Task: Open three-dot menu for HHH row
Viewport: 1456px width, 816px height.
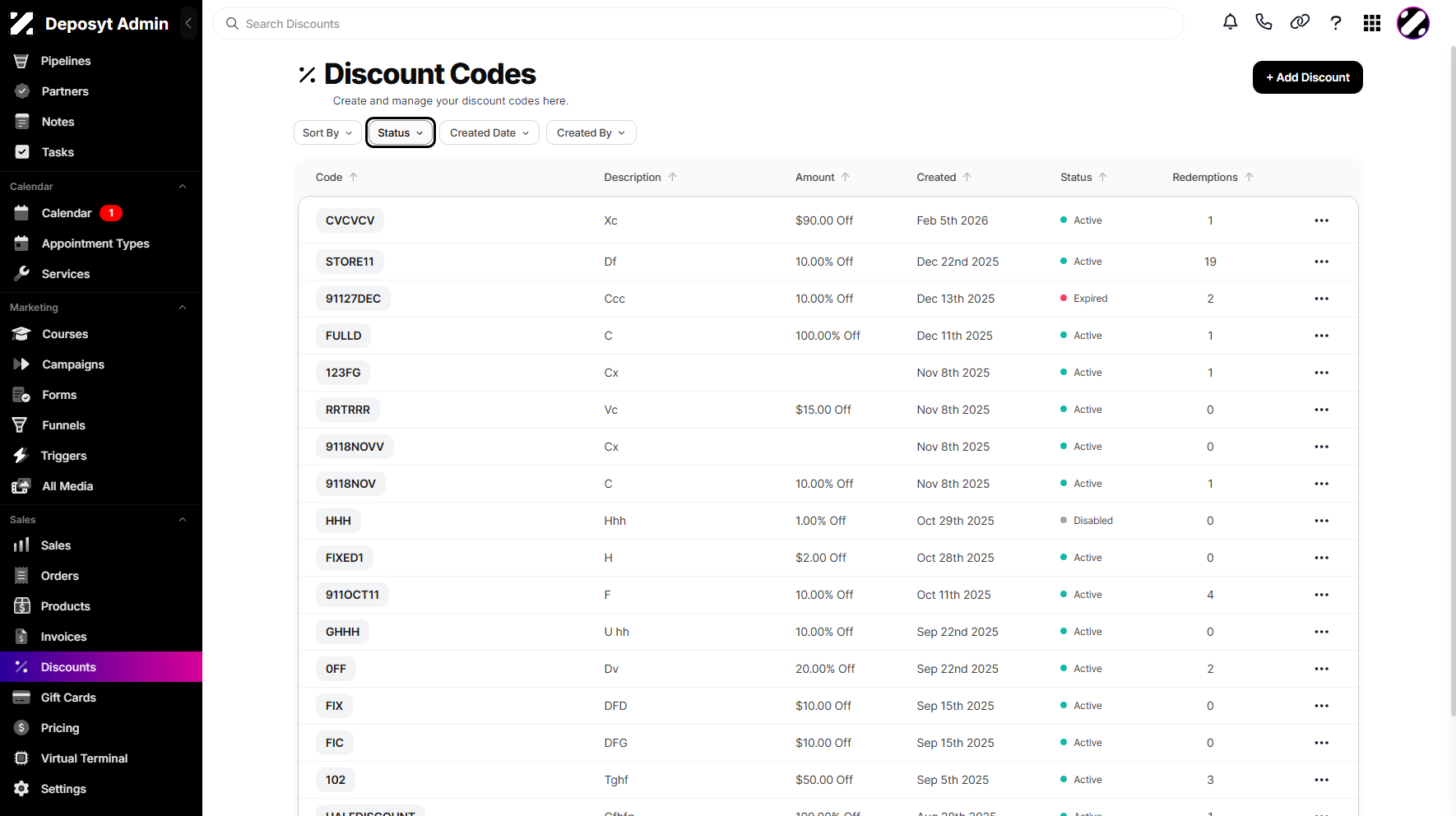Action: [x=1322, y=521]
